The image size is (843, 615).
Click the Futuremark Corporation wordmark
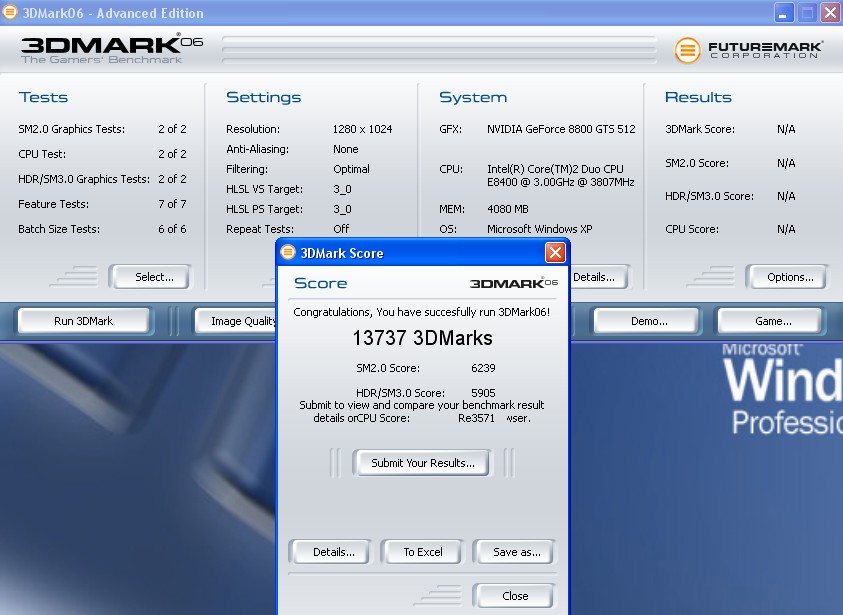coord(765,50)
